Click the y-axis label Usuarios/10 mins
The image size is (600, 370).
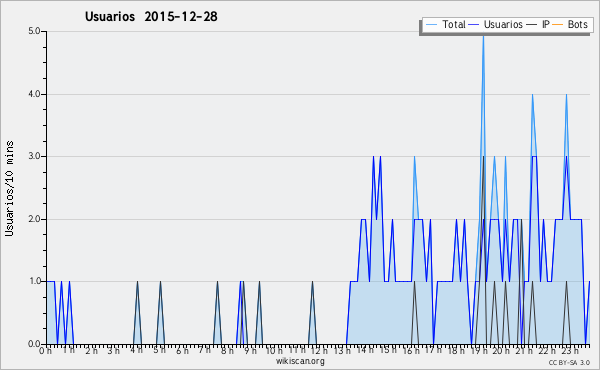point(9,188)
